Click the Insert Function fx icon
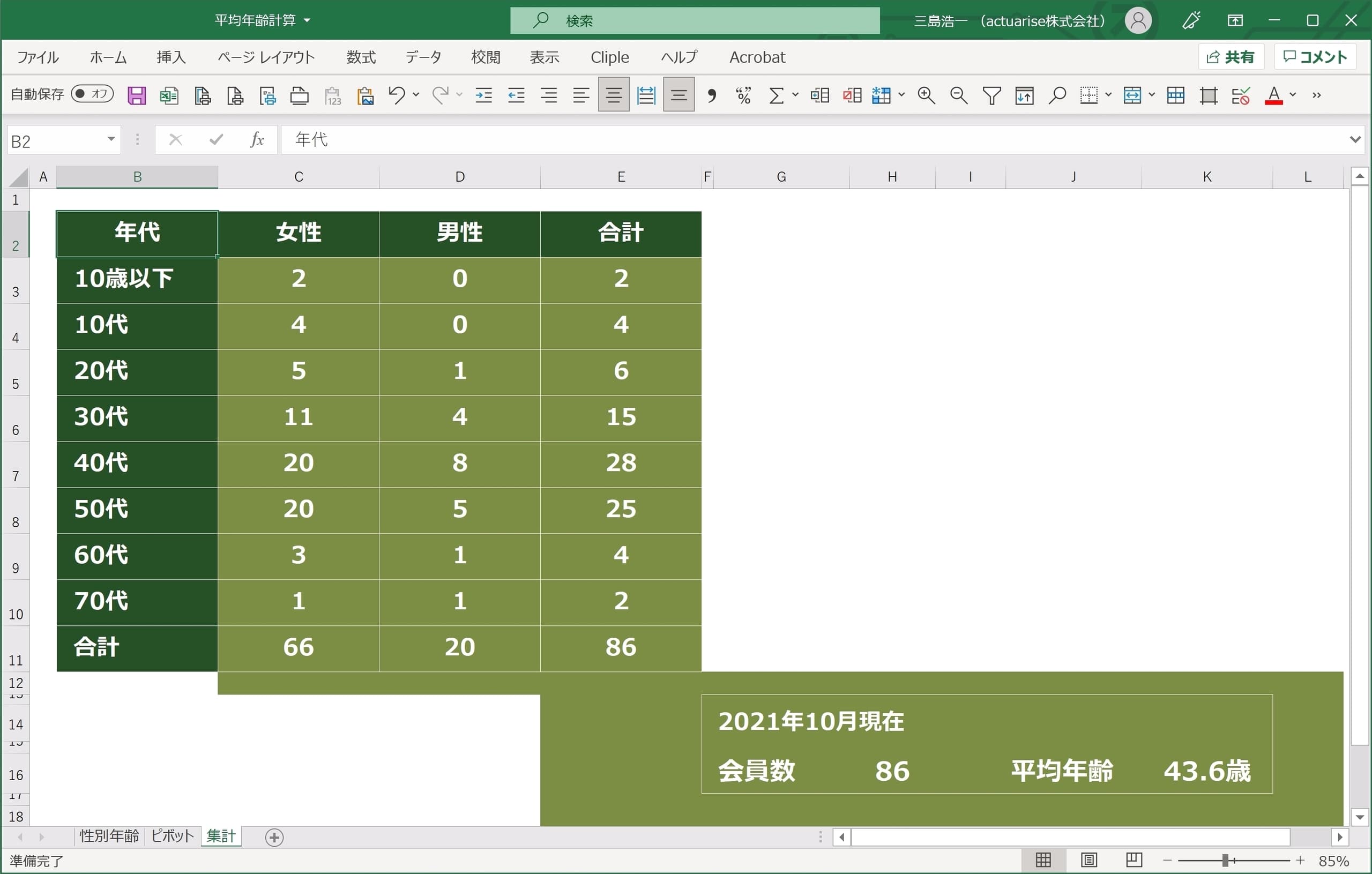Viewport: 1372px width, 874px height. click(x=257, y=139)
